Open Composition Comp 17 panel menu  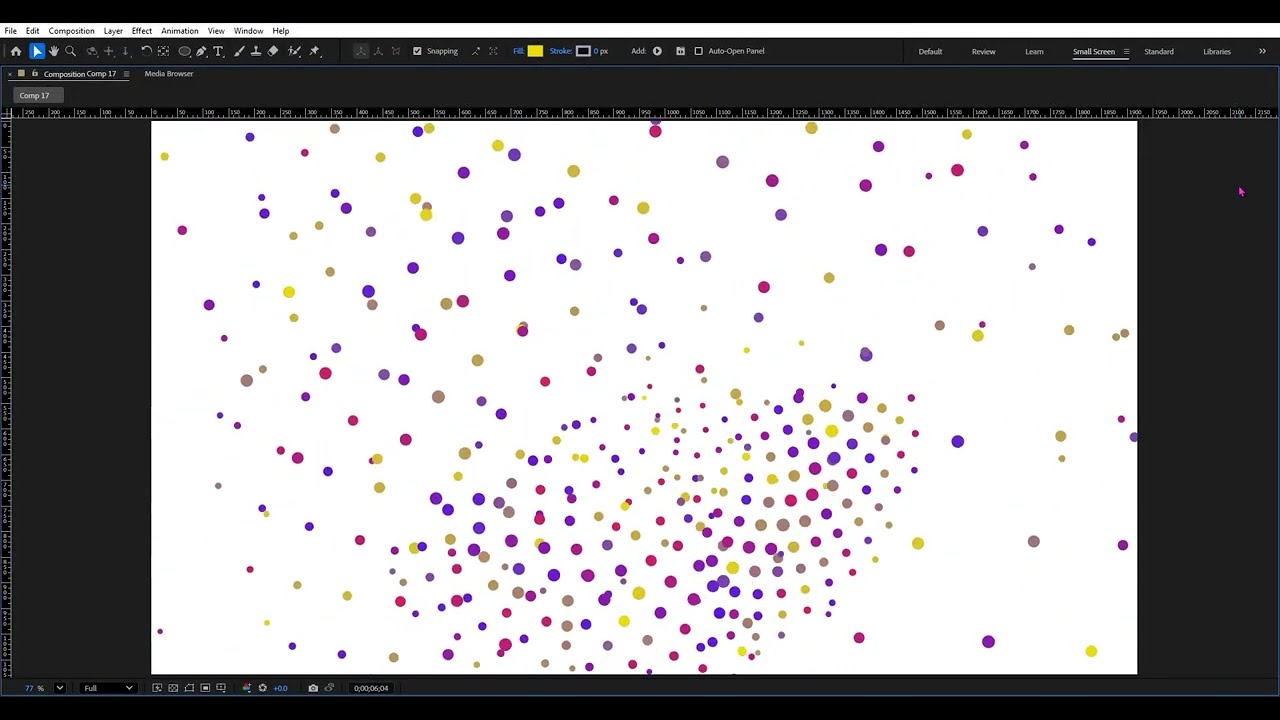tap(126, 74)
